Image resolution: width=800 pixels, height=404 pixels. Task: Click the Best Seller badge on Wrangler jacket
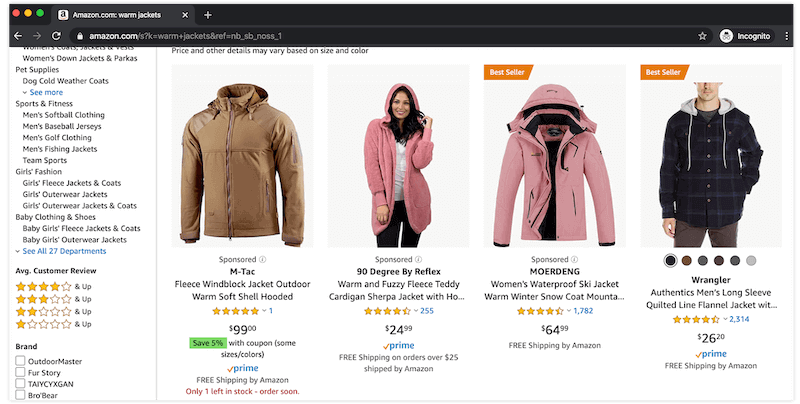pyautogui.click(x=664, y=72)
